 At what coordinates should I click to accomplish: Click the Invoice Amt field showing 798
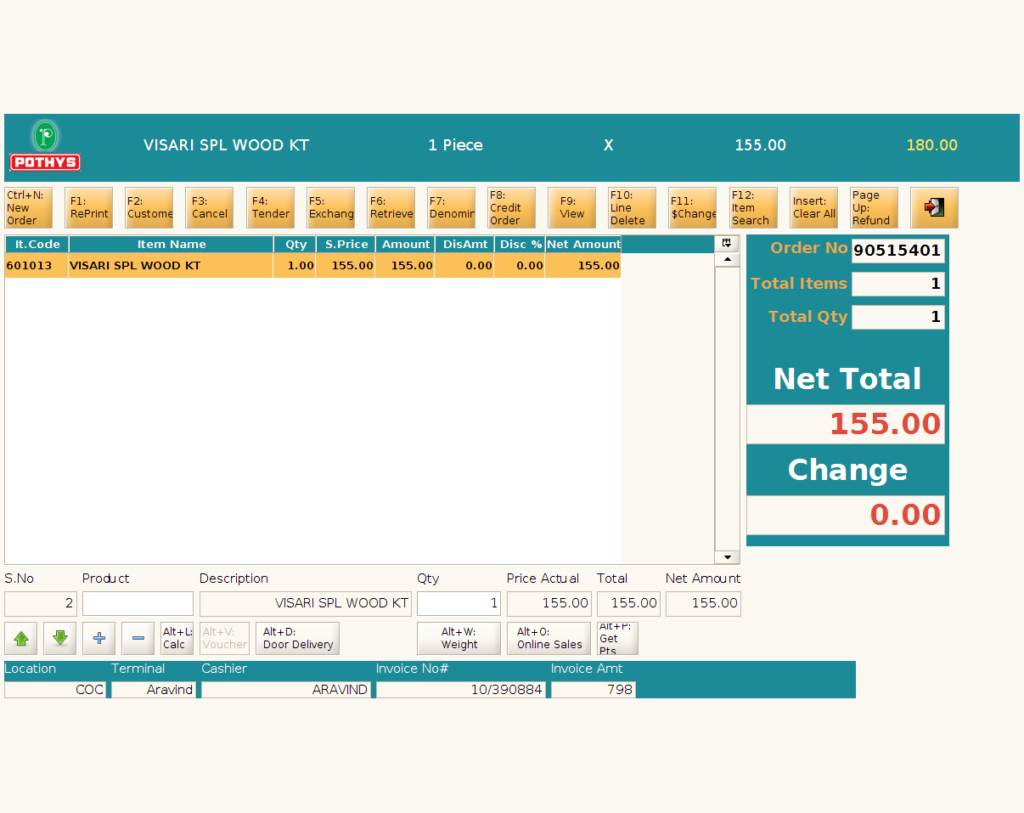click(x=593, y=690)
